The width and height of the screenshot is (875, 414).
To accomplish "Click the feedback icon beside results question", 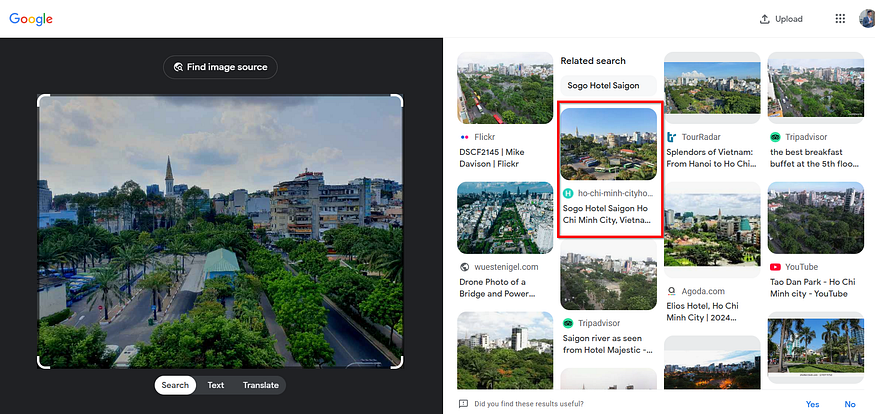I will click(x=463, y=404).
